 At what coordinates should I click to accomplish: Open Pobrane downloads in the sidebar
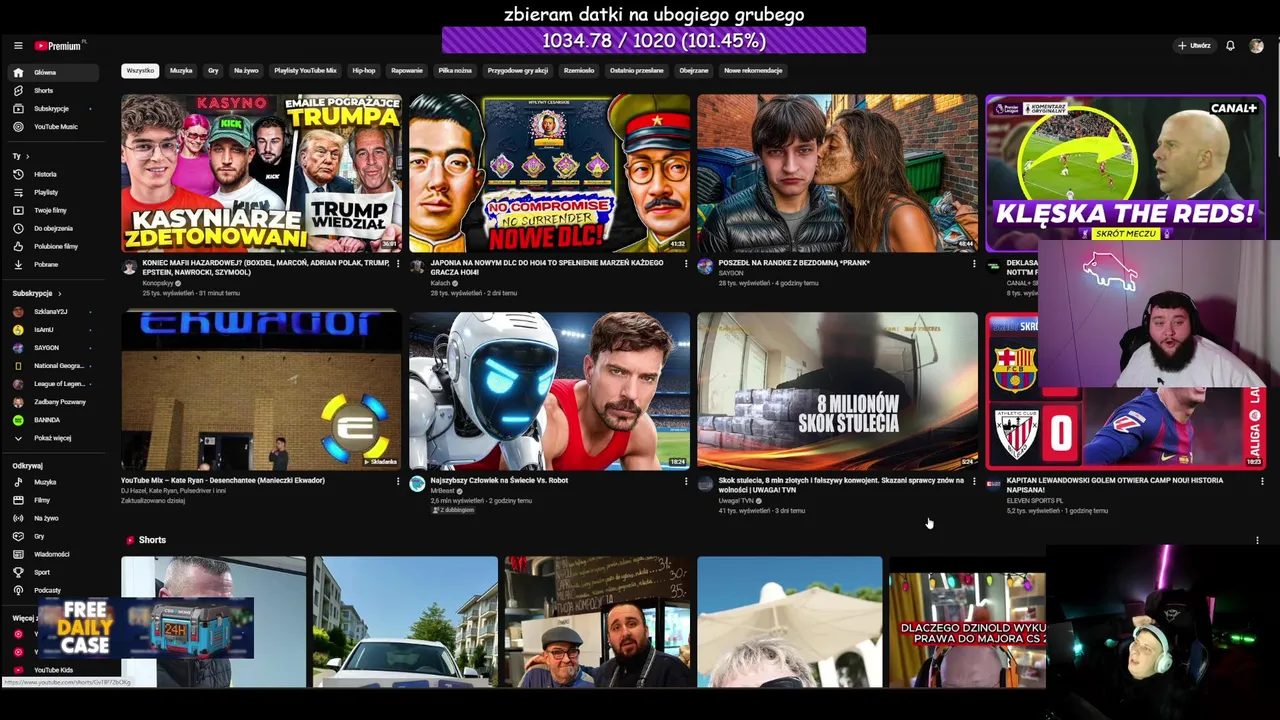point(53,265)
